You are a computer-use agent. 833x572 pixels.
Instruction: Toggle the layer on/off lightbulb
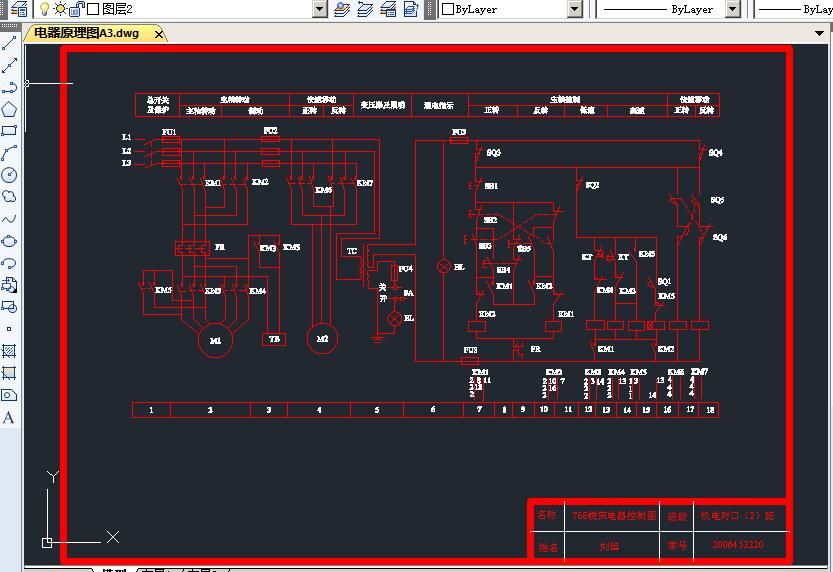[x=45, y=8]
